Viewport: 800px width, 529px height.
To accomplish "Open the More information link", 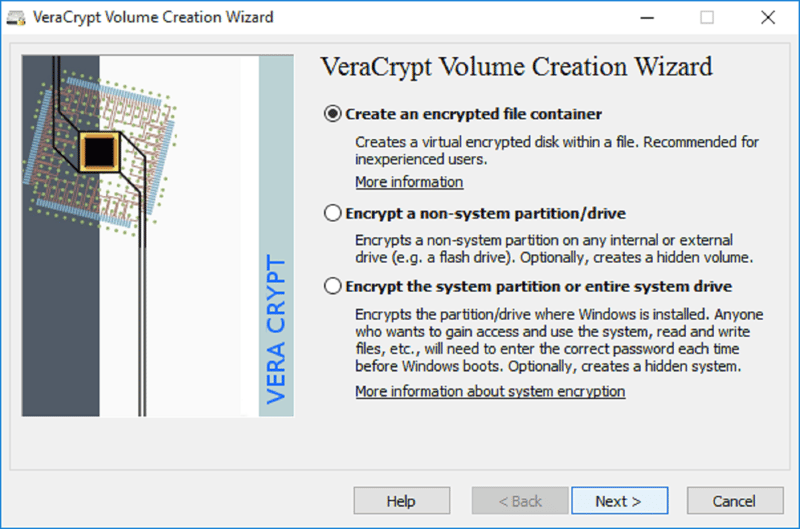I will 409,182.
